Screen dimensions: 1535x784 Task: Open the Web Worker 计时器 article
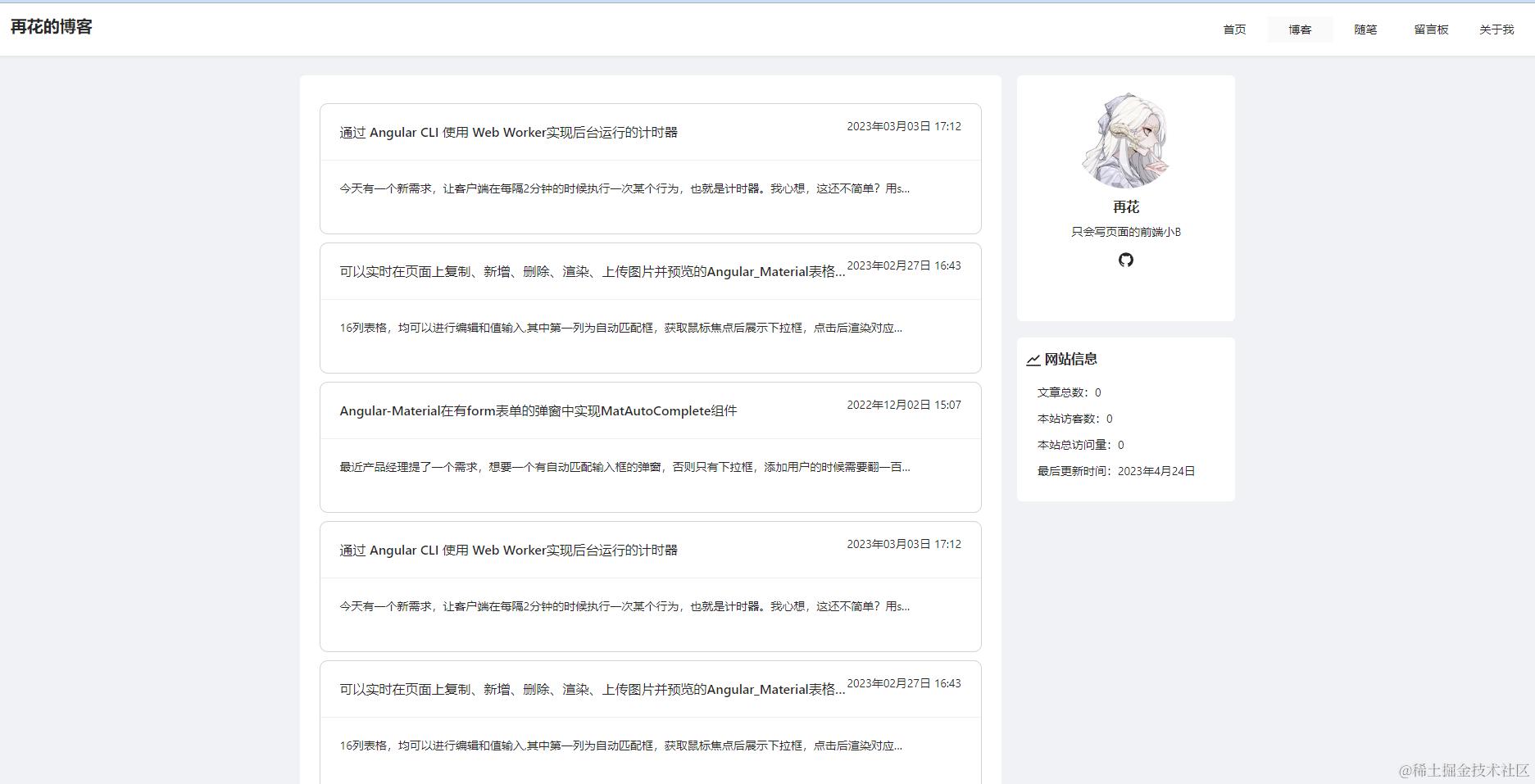[x=508, y=132]
